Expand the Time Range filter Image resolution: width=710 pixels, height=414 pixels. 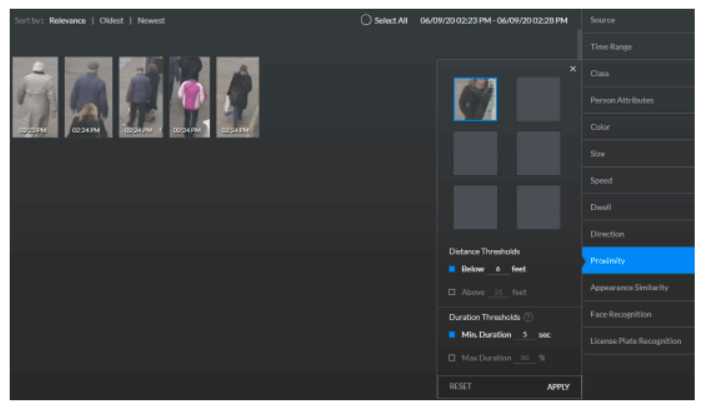(x=637, y=47)
